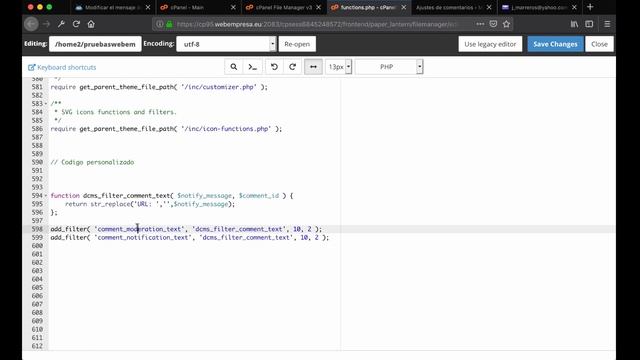The image size is (640, 360).
Task: Click line number 598 in gutter
Action: coord(37,229)
